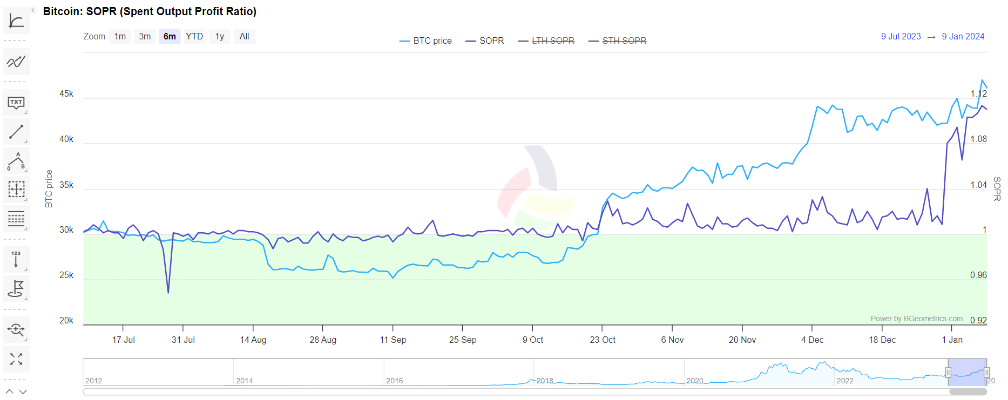This screenshot has height=400, width=1008.
Task: Select the vertical counter 123 tool
Action: pyautogui.click(x=15, y=259)
